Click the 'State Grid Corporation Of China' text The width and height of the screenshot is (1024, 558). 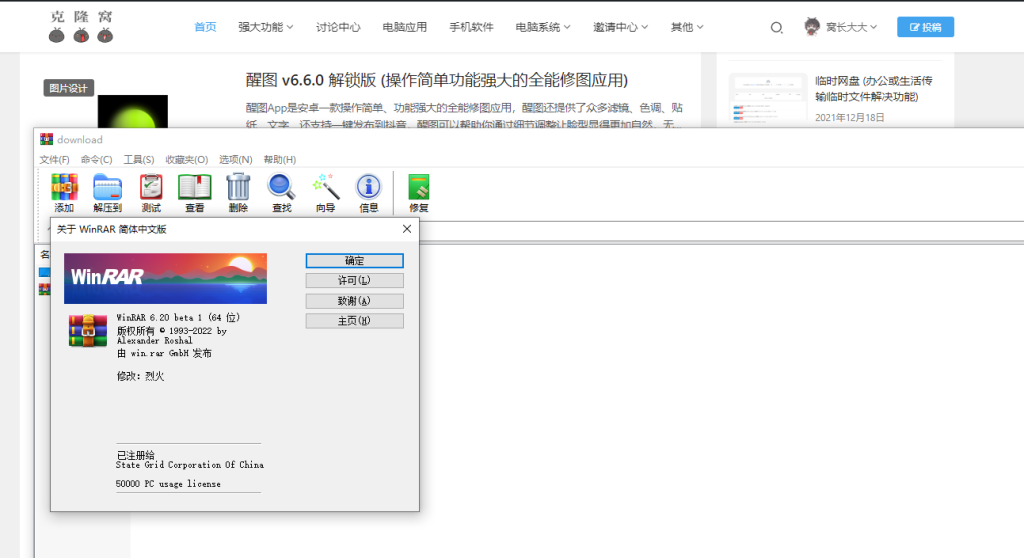coord(190,465)
